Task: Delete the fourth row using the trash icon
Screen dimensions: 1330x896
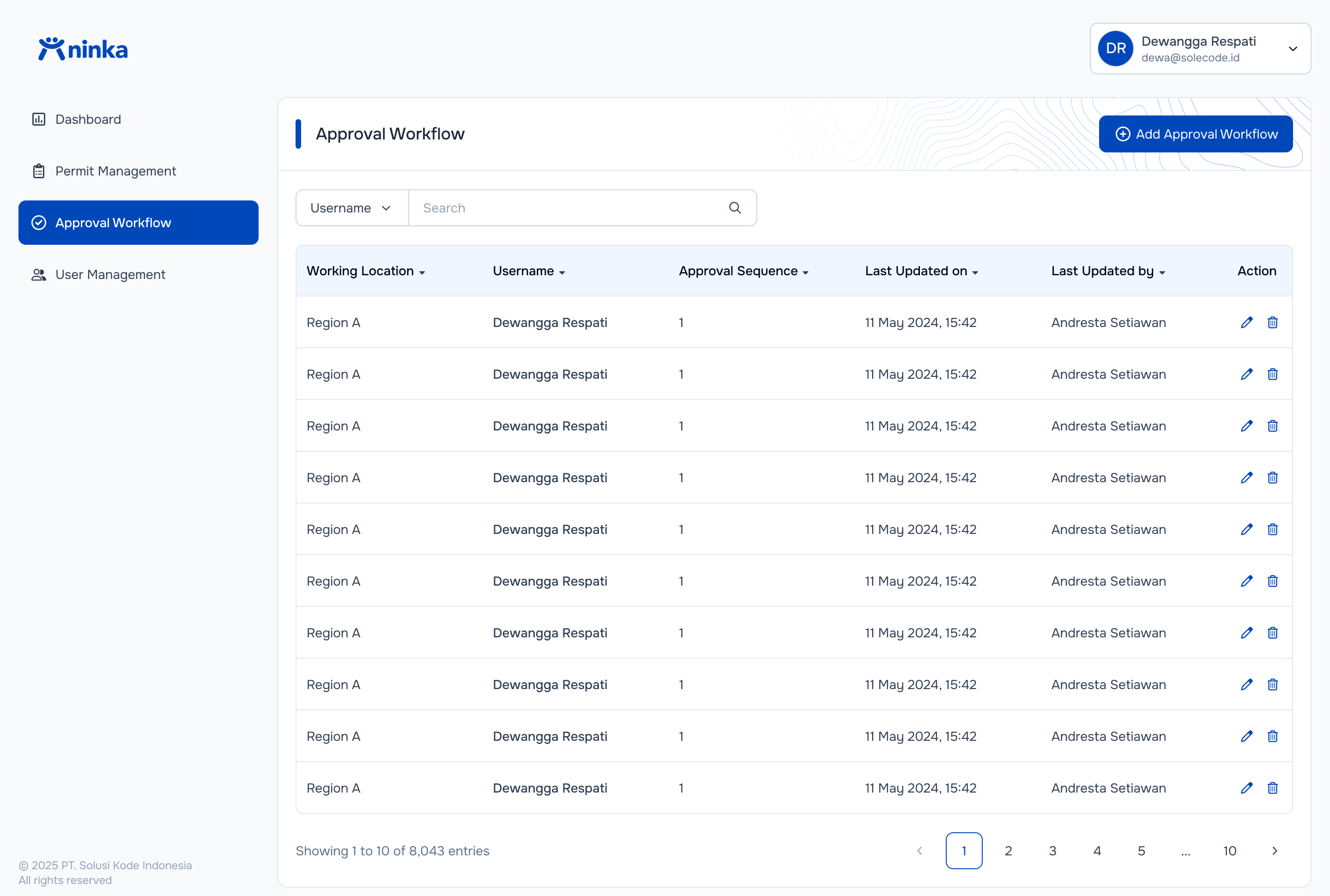Action: 1272,478
